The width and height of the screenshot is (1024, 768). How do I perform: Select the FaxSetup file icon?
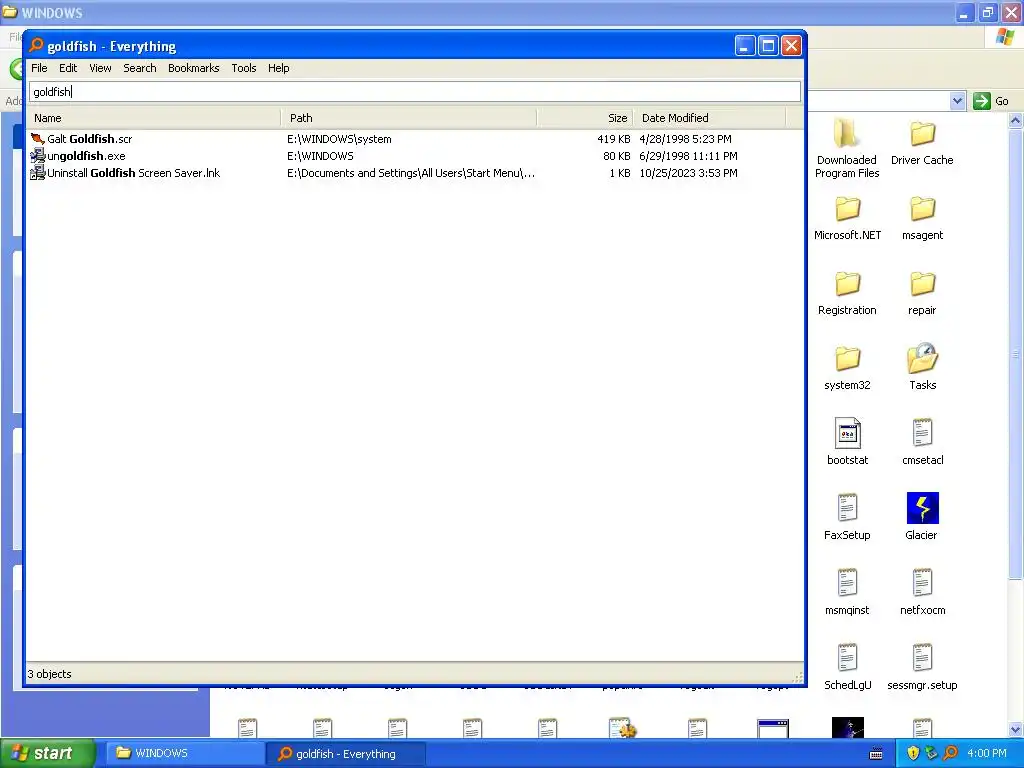point(847,508)
